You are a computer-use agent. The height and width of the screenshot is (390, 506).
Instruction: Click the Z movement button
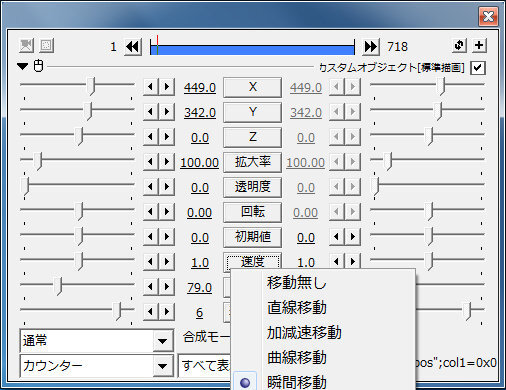(252, 137)
